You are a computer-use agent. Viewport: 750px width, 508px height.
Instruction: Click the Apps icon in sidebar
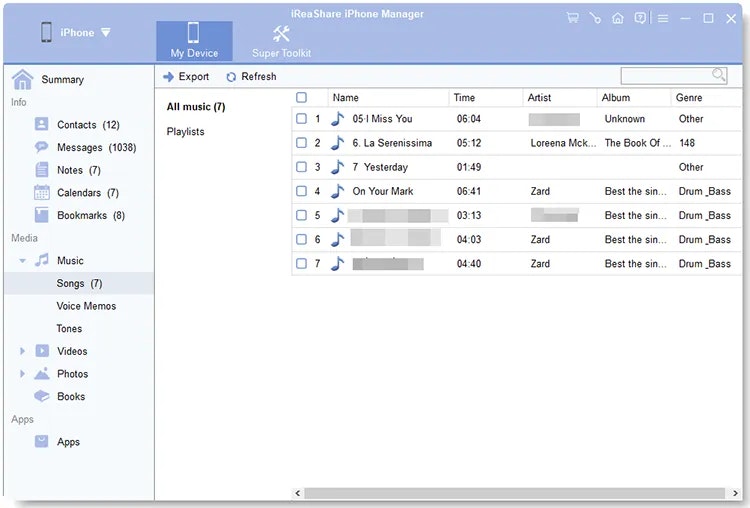[42, 441]
